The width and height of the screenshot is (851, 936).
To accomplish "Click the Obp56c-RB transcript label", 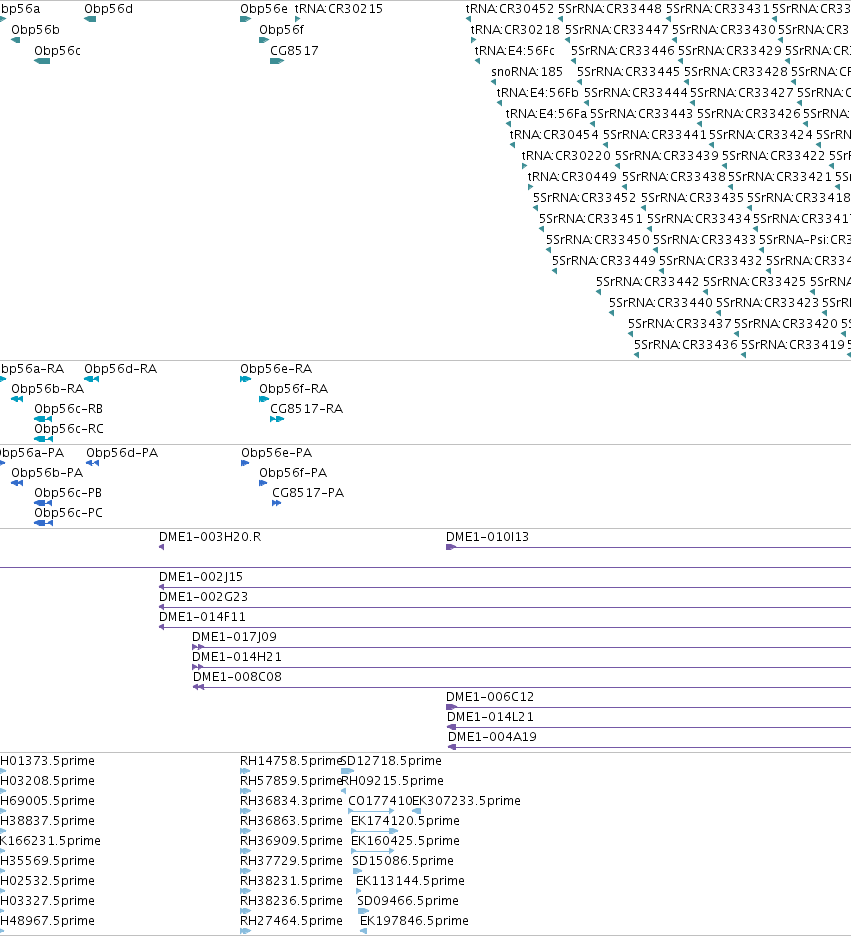I will coord(69,409).
